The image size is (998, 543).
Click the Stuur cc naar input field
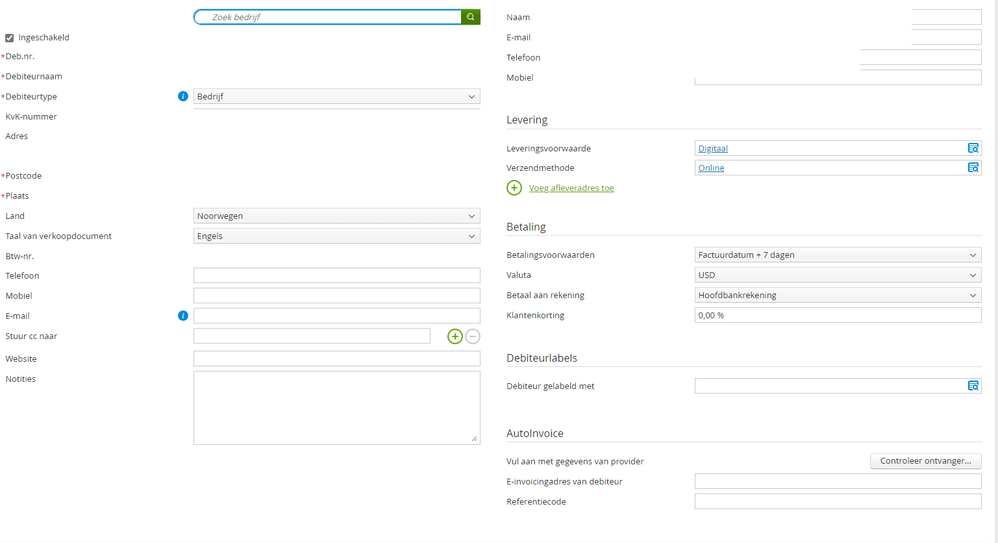pos(312,335)
